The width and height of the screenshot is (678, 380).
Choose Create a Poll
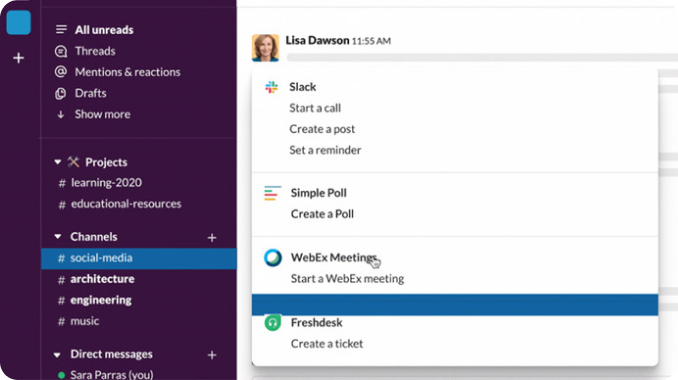tap(322, 214)
